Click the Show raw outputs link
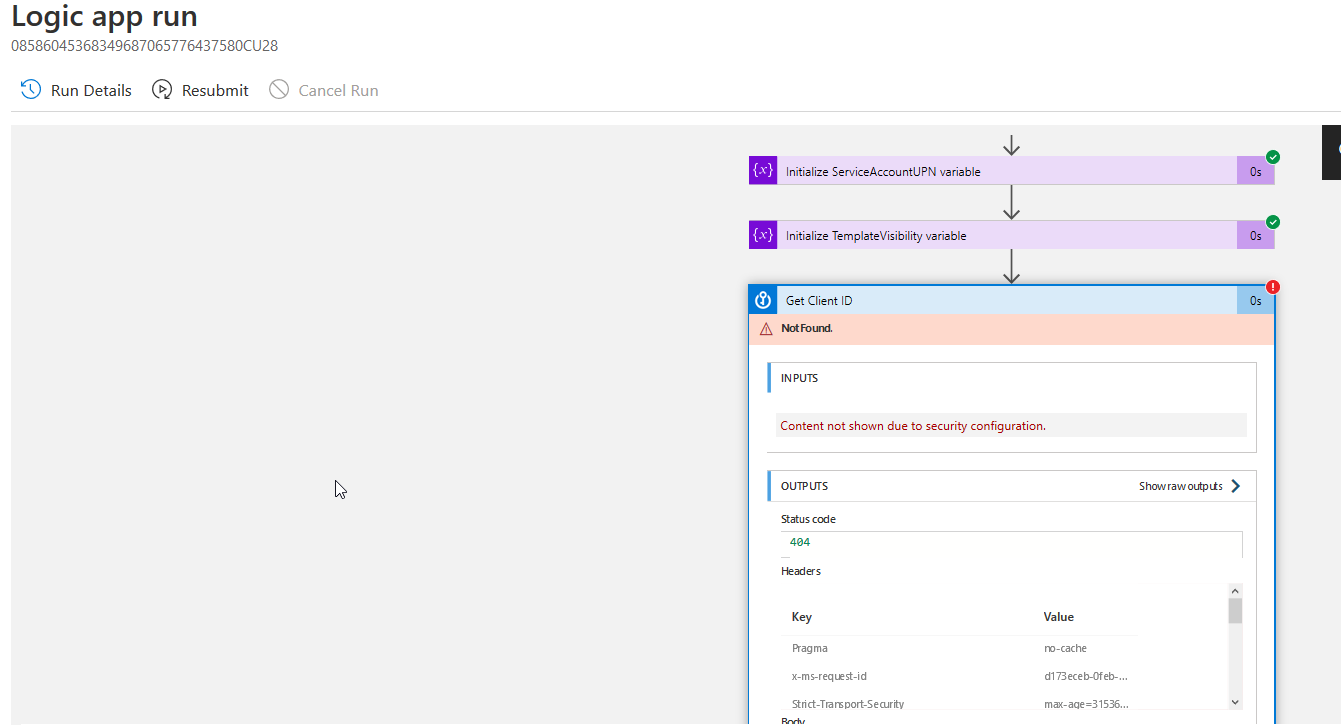The height and width of the screenshot is (725, 1341). point(1180,485)
